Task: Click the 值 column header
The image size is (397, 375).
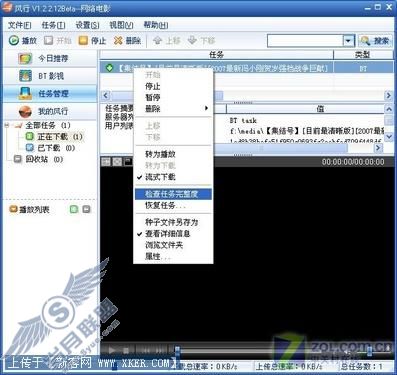Action: (320, 109)
